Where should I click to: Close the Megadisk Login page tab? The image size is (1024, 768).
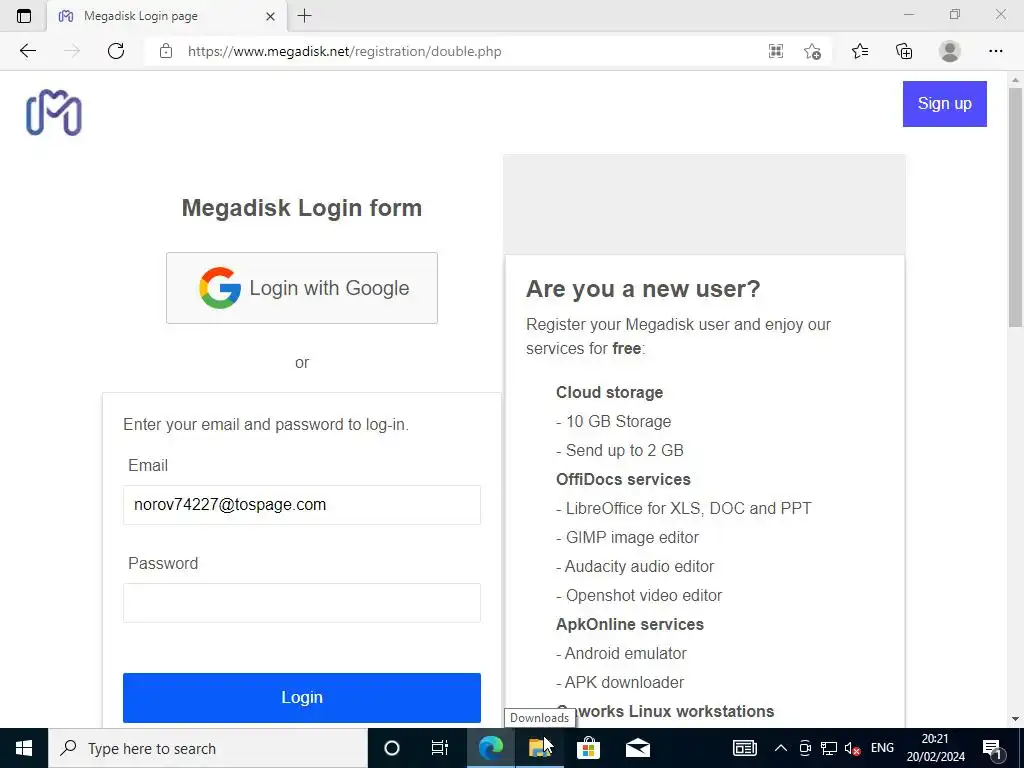pyautogui.click(x=270, y=16)
